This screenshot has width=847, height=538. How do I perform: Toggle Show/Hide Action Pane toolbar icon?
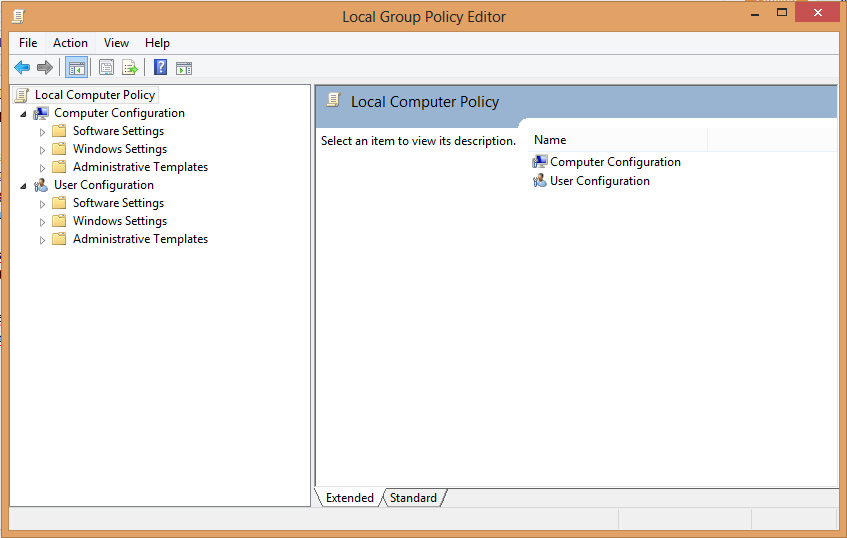(184, 68)
